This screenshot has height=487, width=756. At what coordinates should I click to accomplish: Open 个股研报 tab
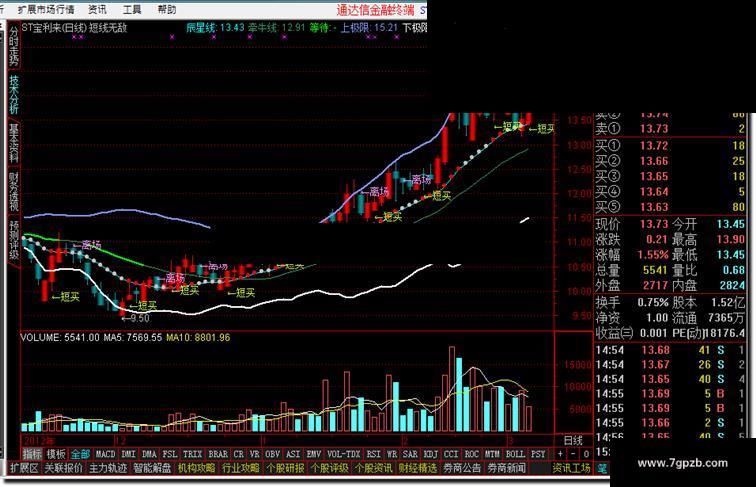click(285, 468)
